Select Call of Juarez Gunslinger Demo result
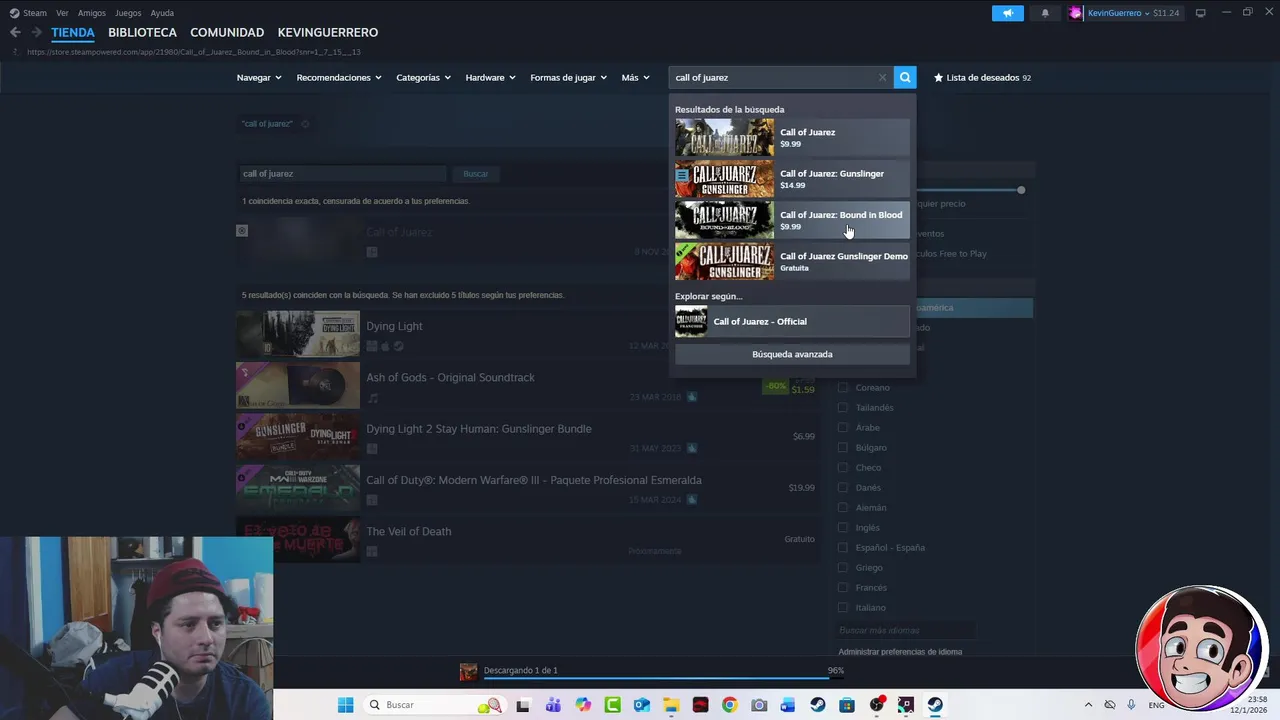This screenshot has width=1280, height=720. [x=792, y=262]
